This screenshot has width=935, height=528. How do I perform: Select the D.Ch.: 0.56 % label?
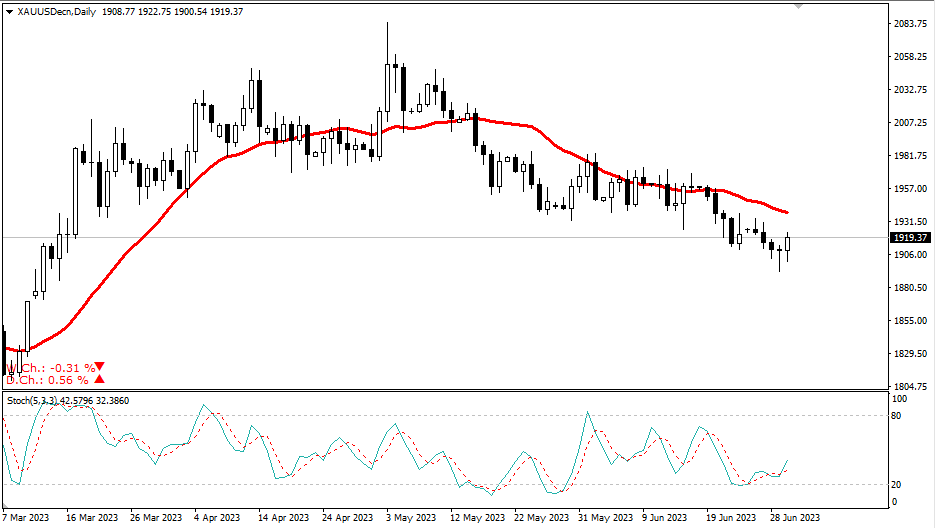[x=47, y=379]
